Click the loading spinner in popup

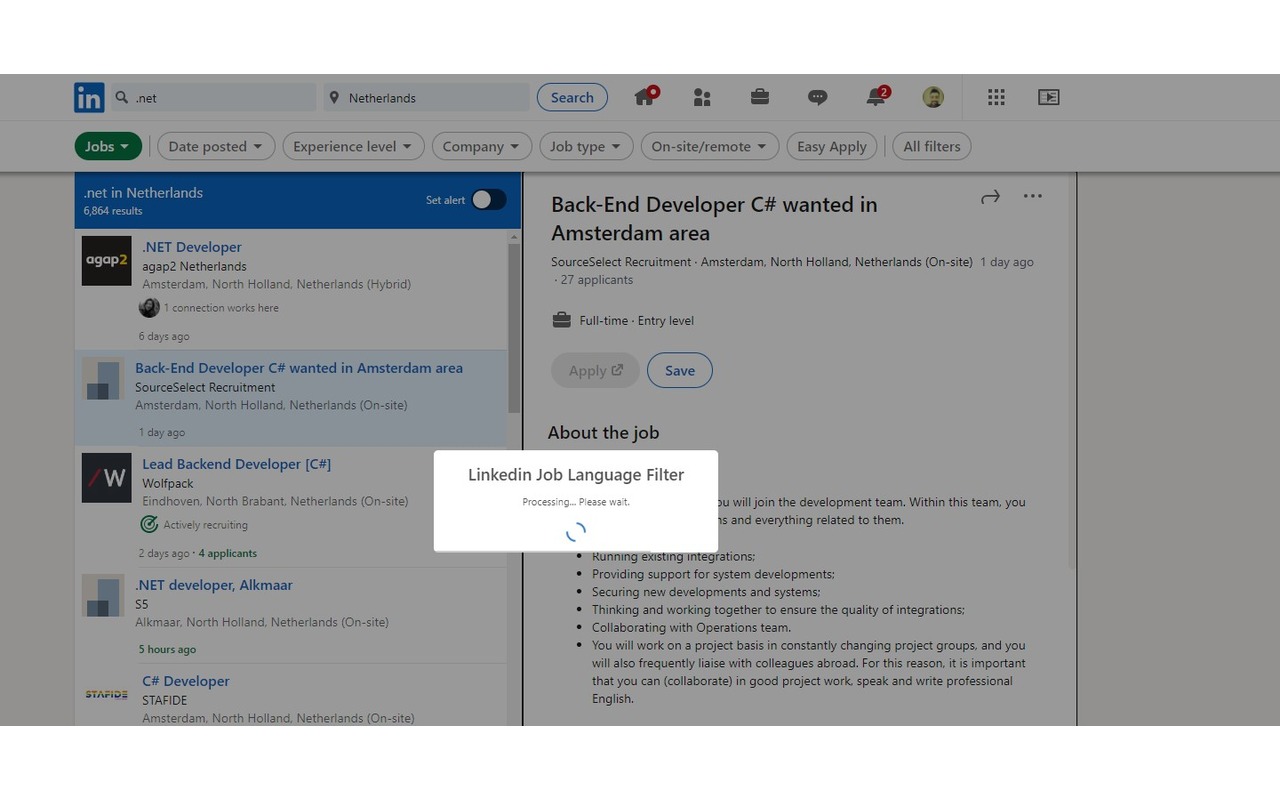(576, 532)
